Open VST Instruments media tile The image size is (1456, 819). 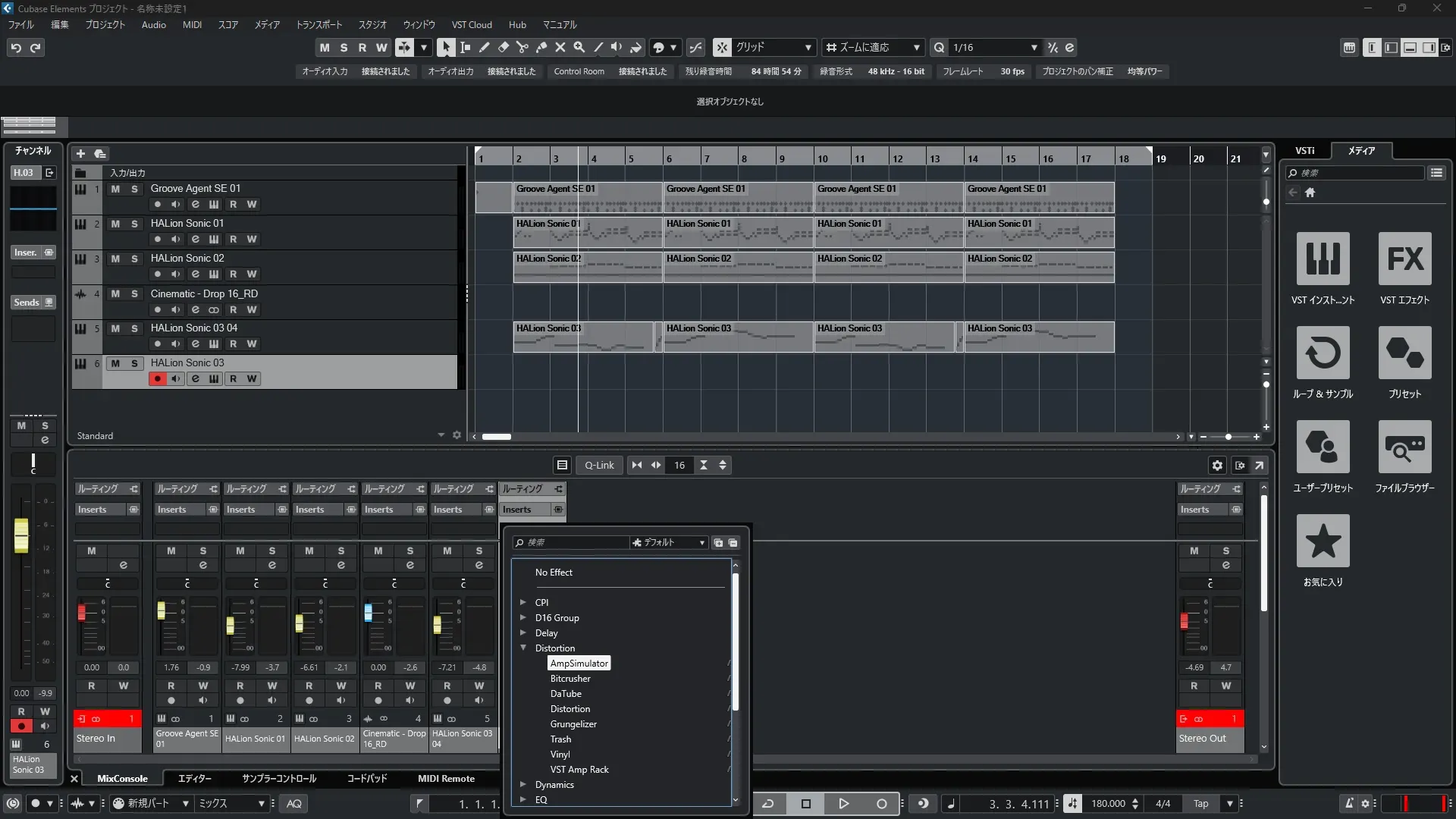click(x=1323, y=259)
